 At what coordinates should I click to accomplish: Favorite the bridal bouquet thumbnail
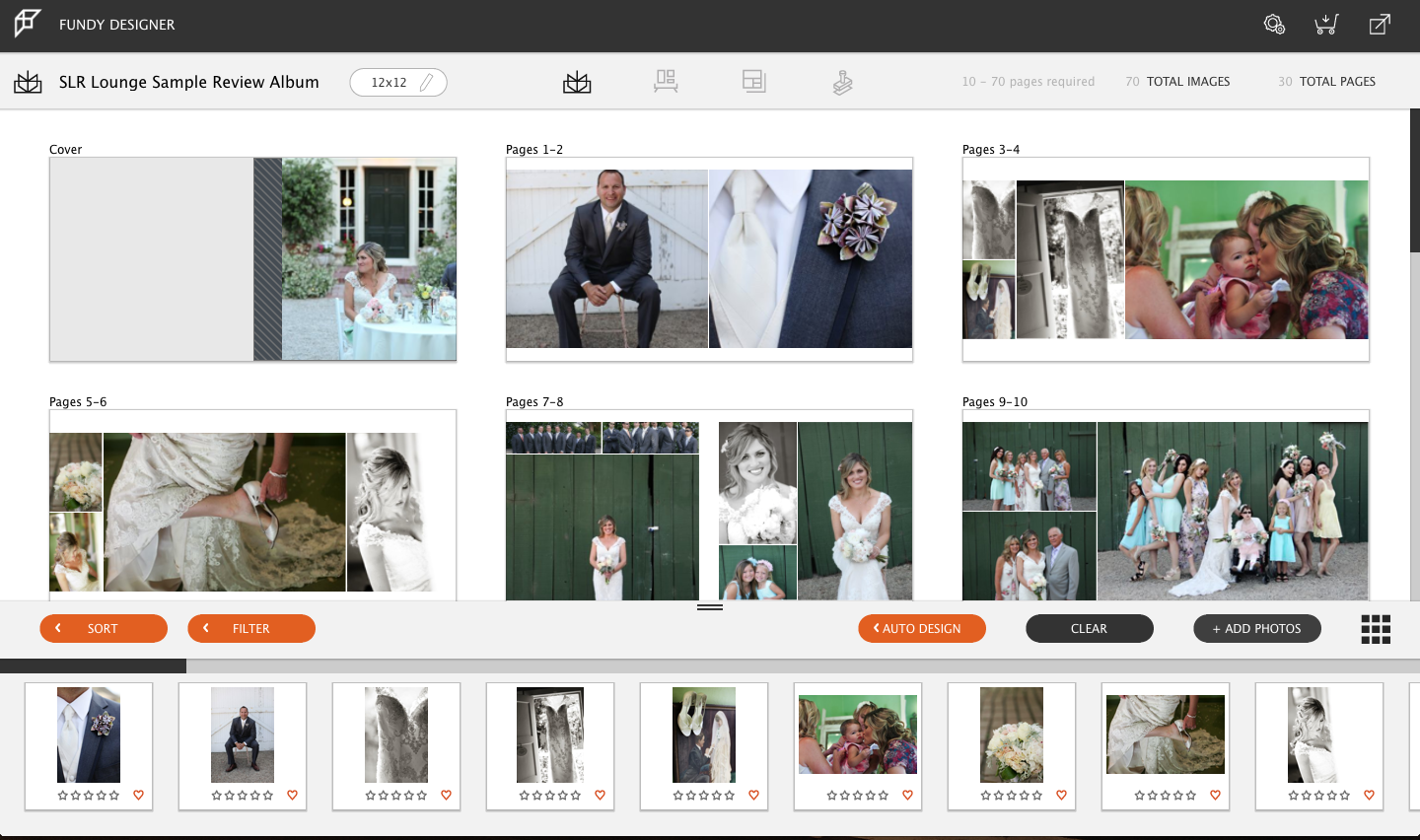(1061, 795)
